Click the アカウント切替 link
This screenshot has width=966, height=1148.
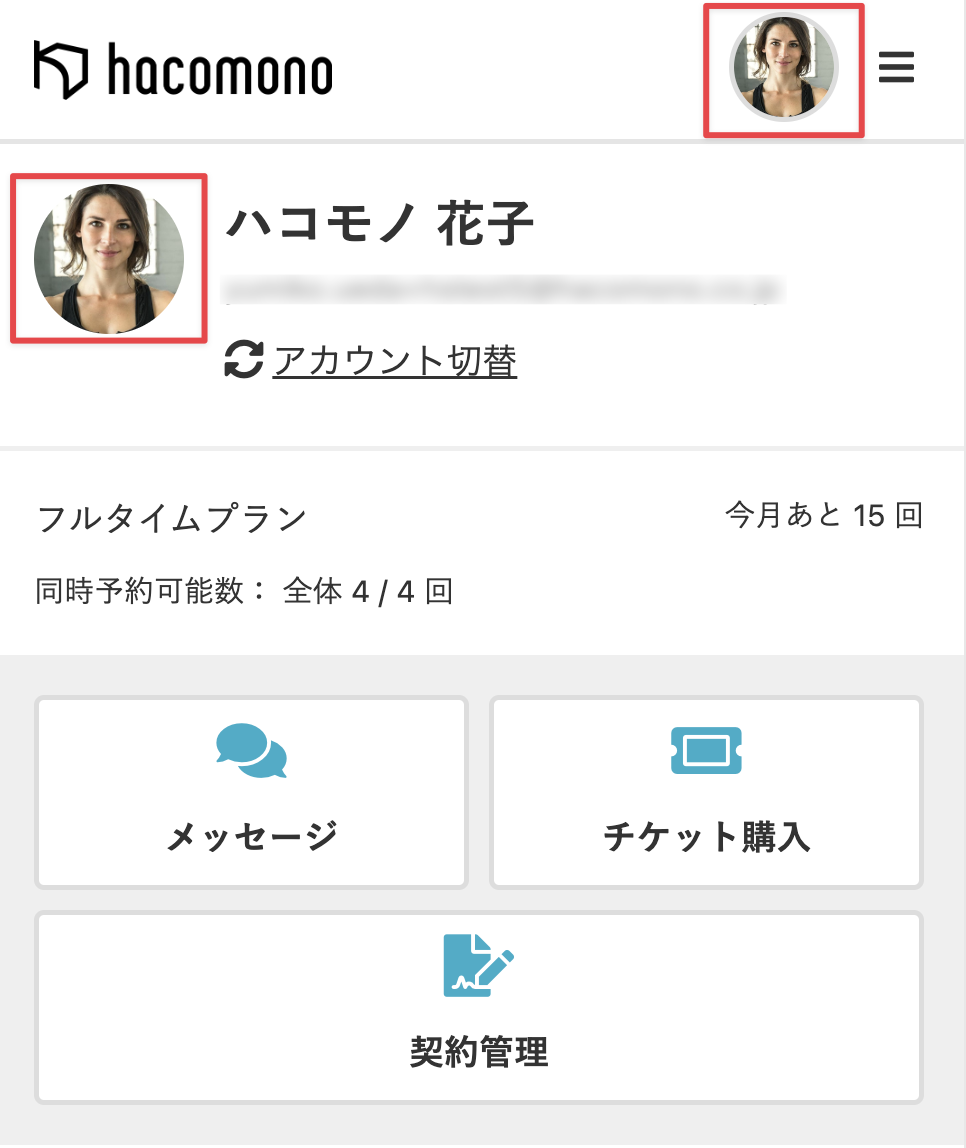[x=394, y=360]
